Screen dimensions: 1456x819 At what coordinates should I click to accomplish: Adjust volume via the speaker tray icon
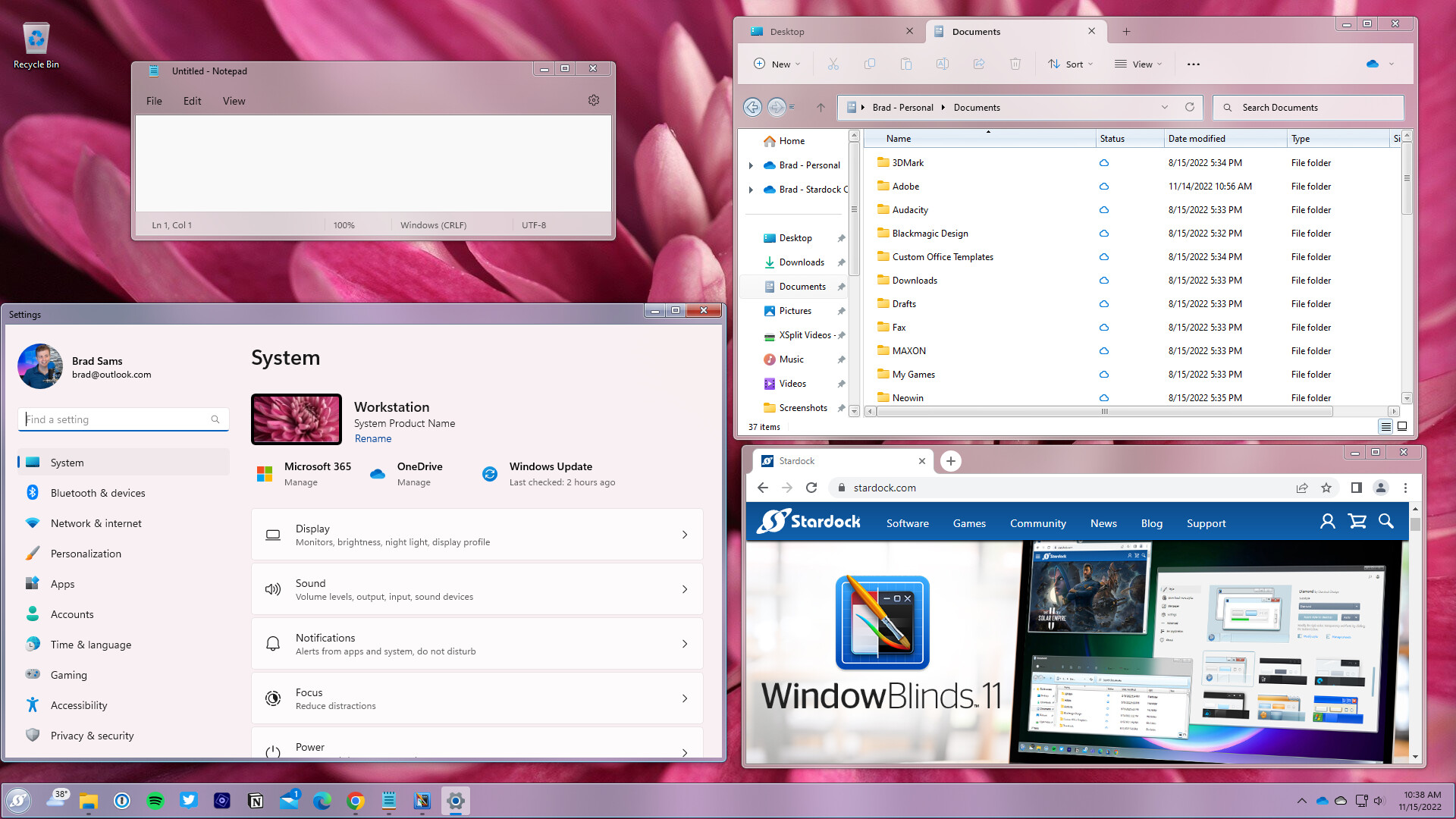coord(1379,800)
